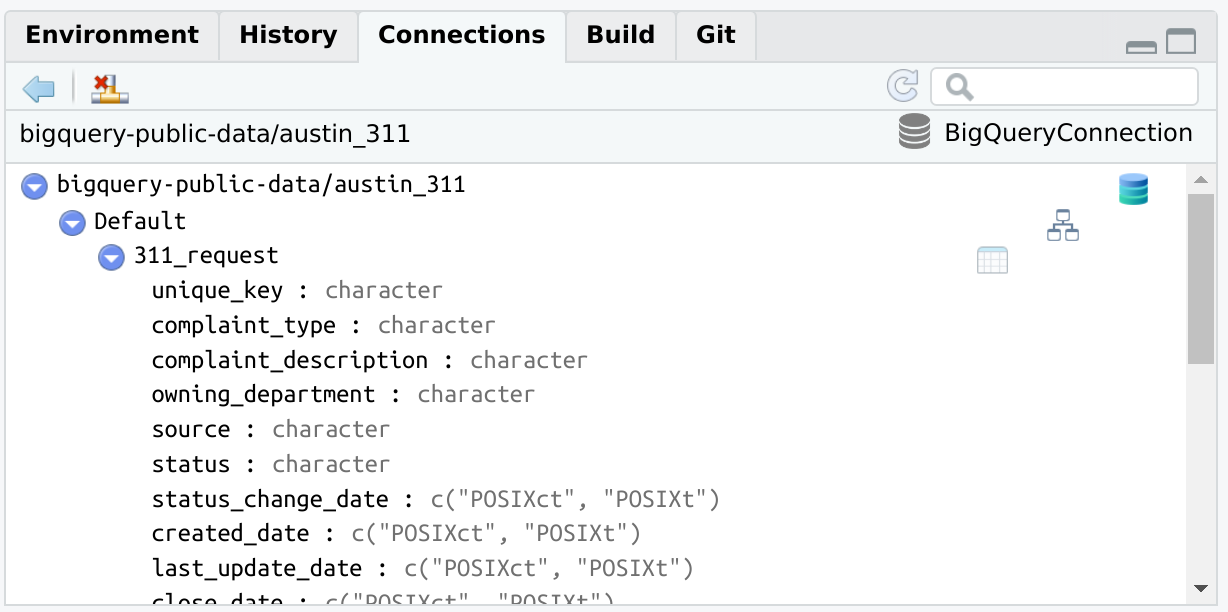Click the teal database icon in tree
The width and height of the screenshot is (1228, 612).
point(1133,189)
